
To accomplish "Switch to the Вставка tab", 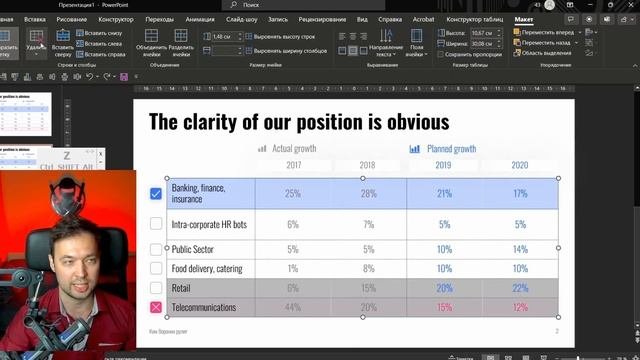I will pyautogui.click(x=35, y=19).
